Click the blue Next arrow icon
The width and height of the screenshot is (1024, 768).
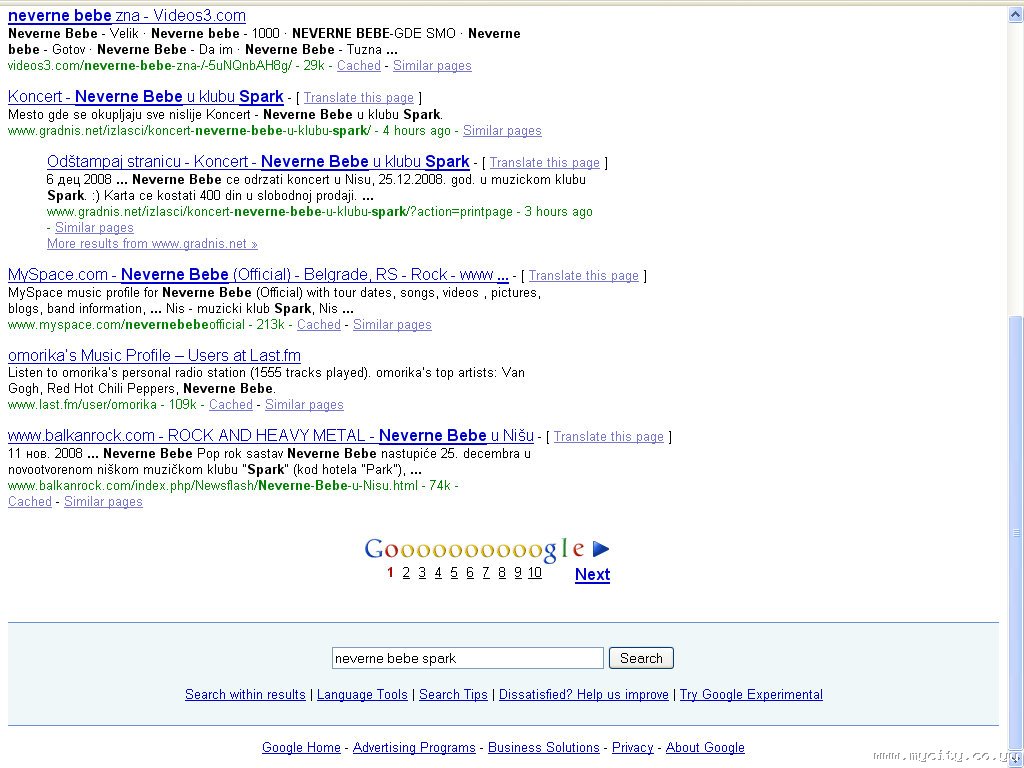coord(601,549)
